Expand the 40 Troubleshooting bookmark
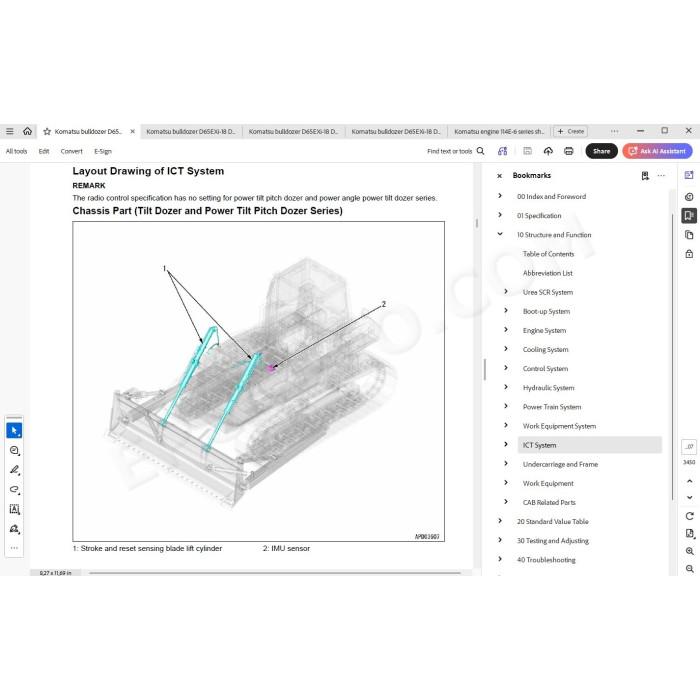This screenshot has width=700, height=700. tap(500, 559)
